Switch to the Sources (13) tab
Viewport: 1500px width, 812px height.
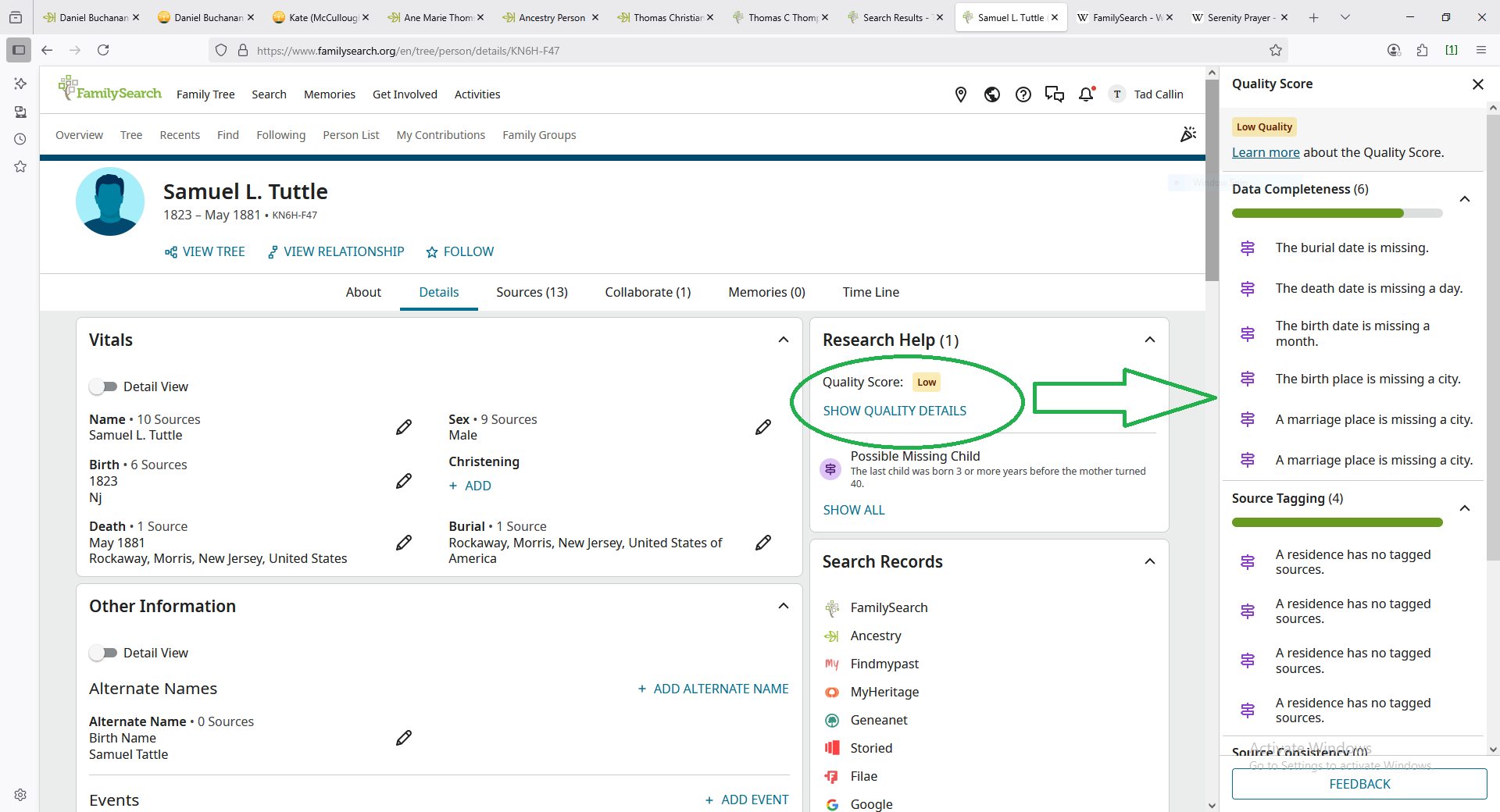[531, 292]
